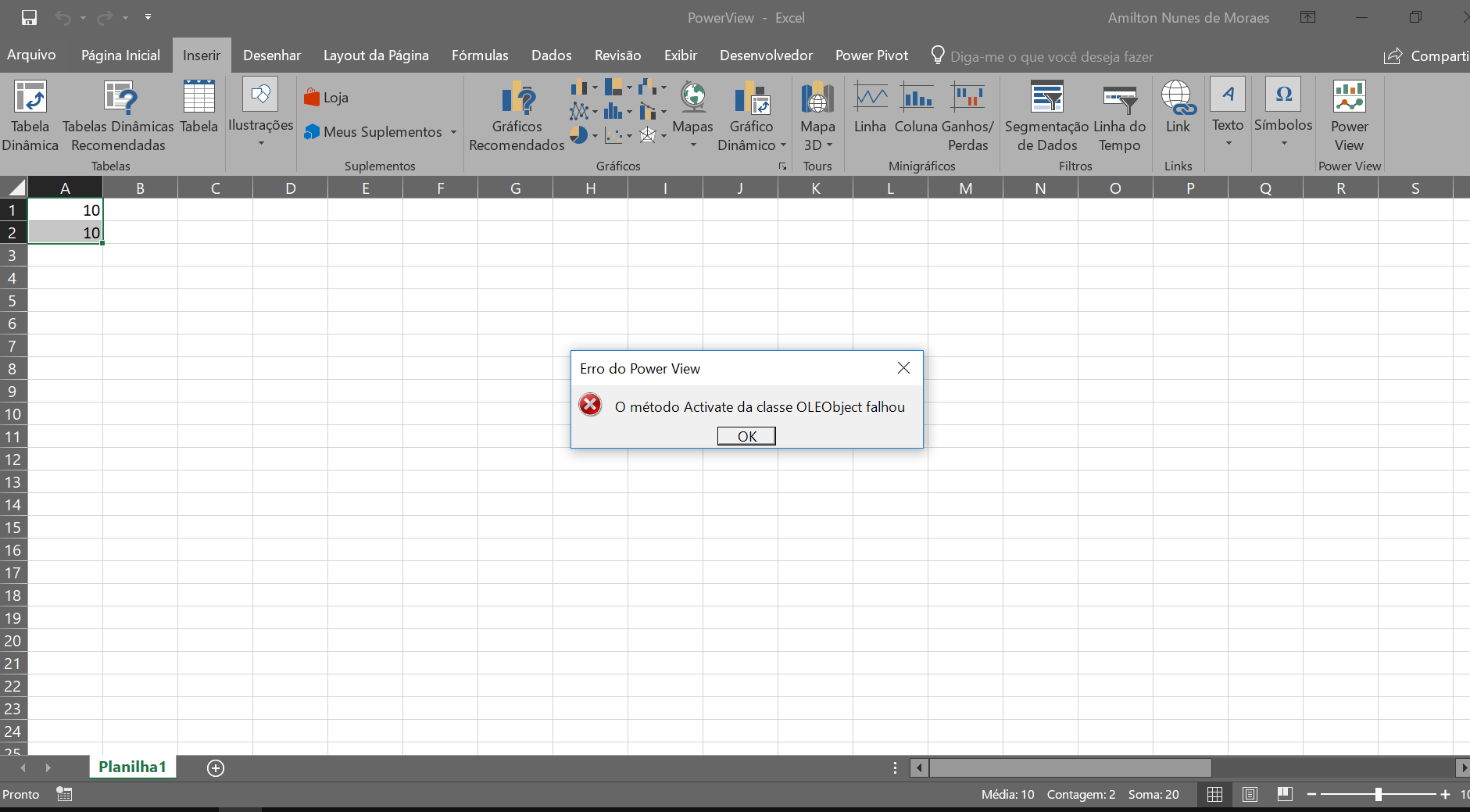
Task: Switch to the Desenvolvedor tab
Action: tap(766, 55)
